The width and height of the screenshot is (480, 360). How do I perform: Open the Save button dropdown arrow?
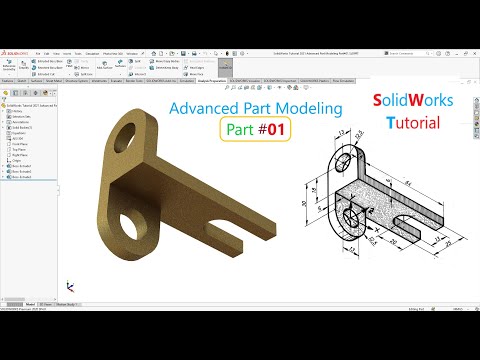[x=188, y=53]
